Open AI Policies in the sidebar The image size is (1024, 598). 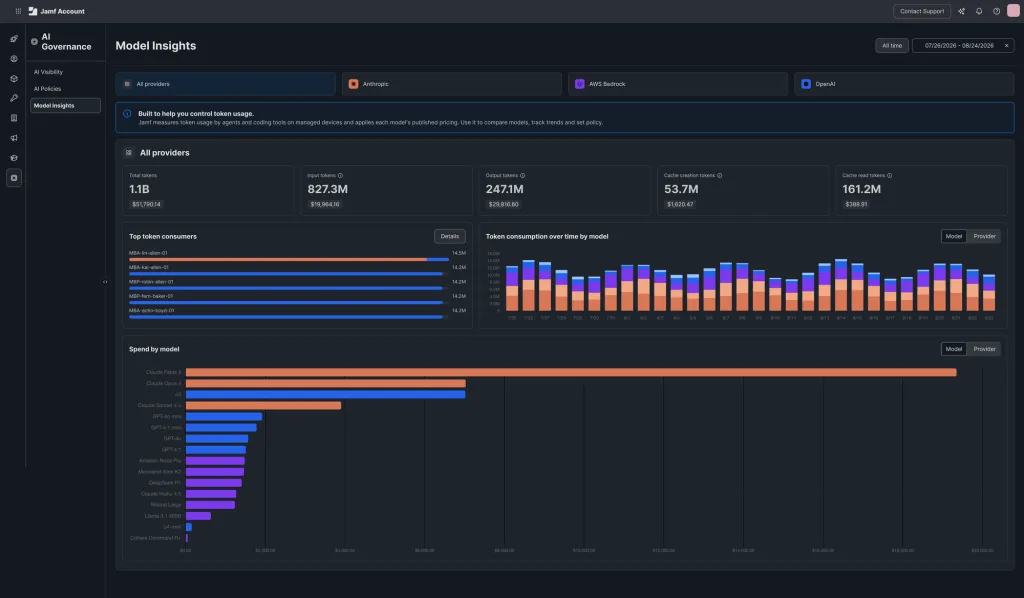[47, 89]
